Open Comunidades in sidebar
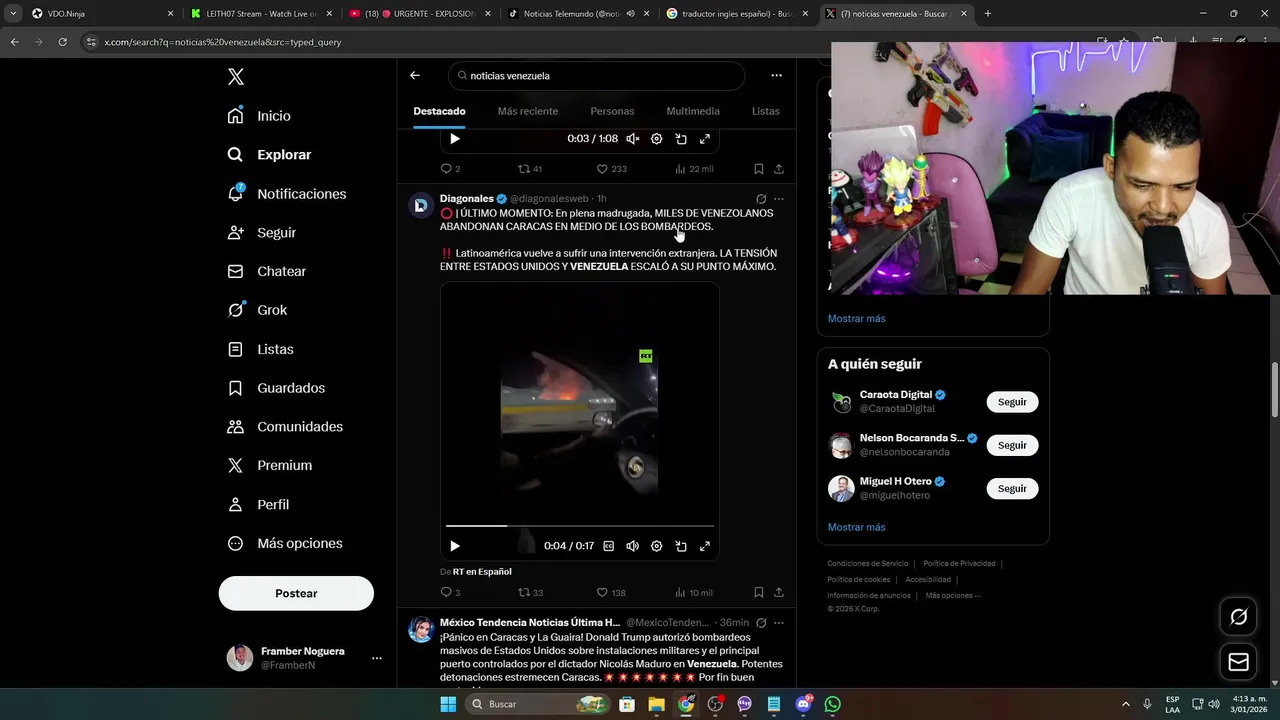This screenshot has height=720, width=1280. pos(286,426)
